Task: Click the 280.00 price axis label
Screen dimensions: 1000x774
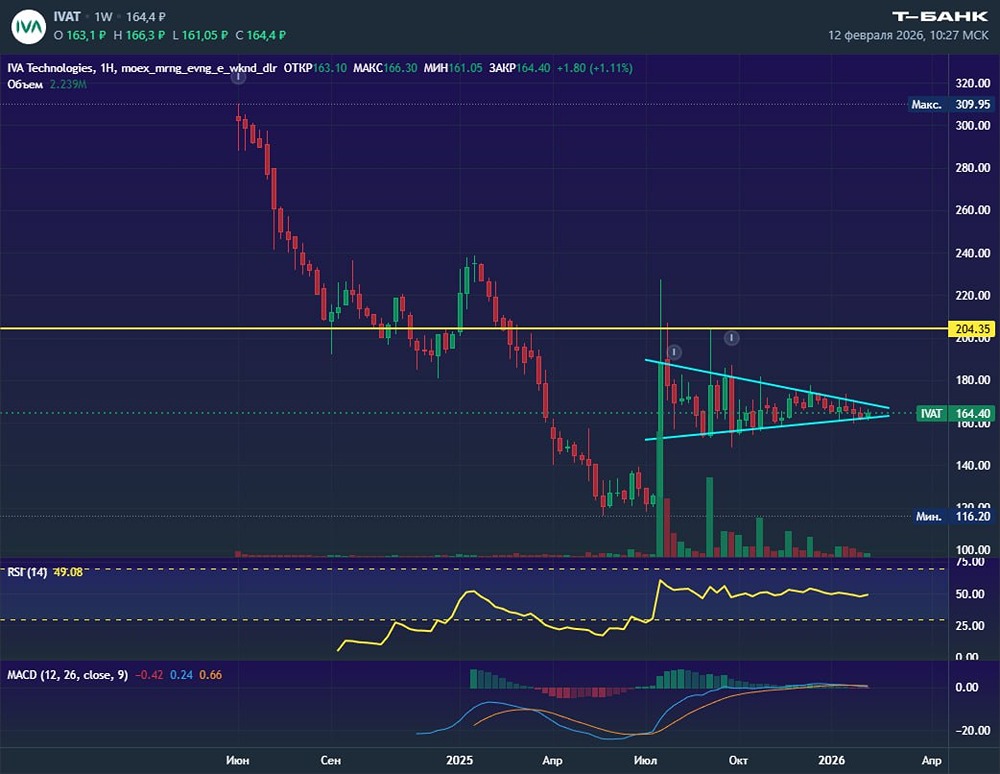Action: [x=973, y=168]
